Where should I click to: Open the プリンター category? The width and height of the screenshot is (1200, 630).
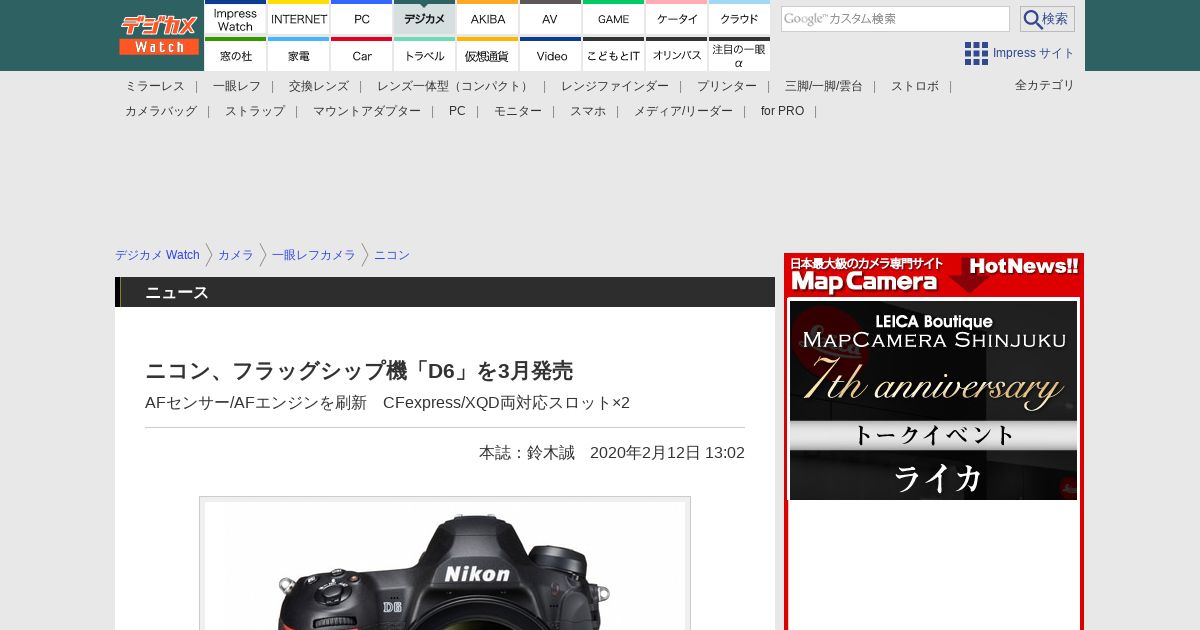727,86
